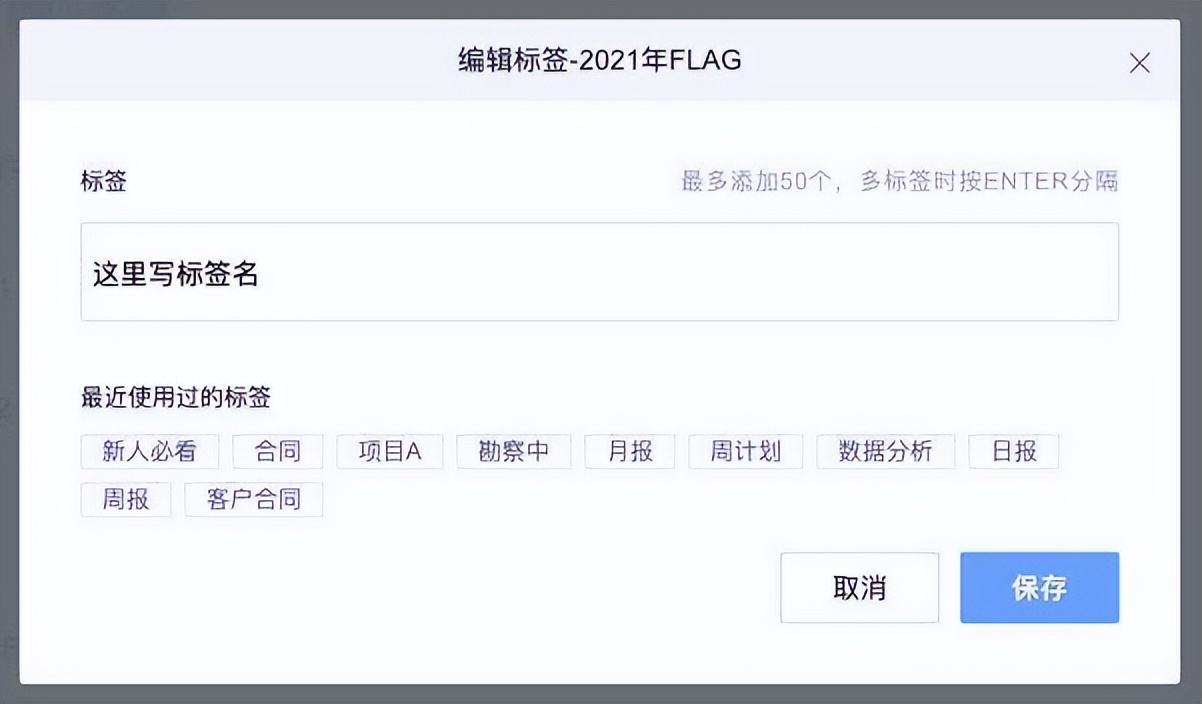Select the 合同 tag
The width and height of the screenshot is (1202, 704).
[x=277, y=451]
